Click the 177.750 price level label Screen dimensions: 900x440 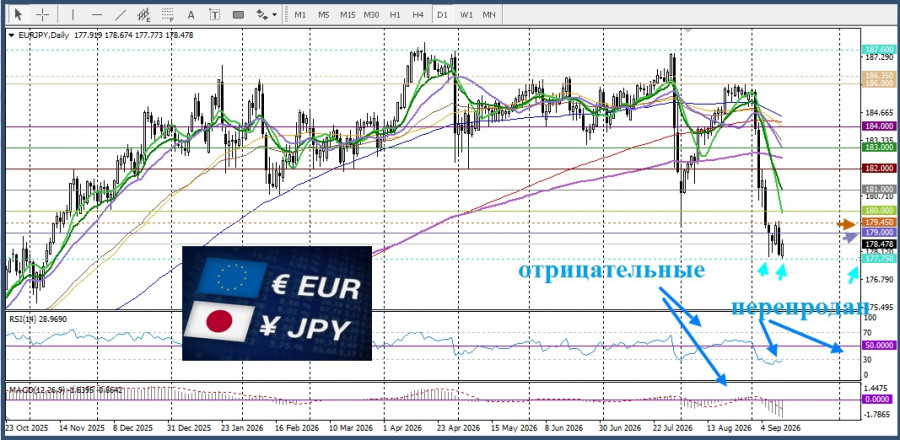coord(879,259)
